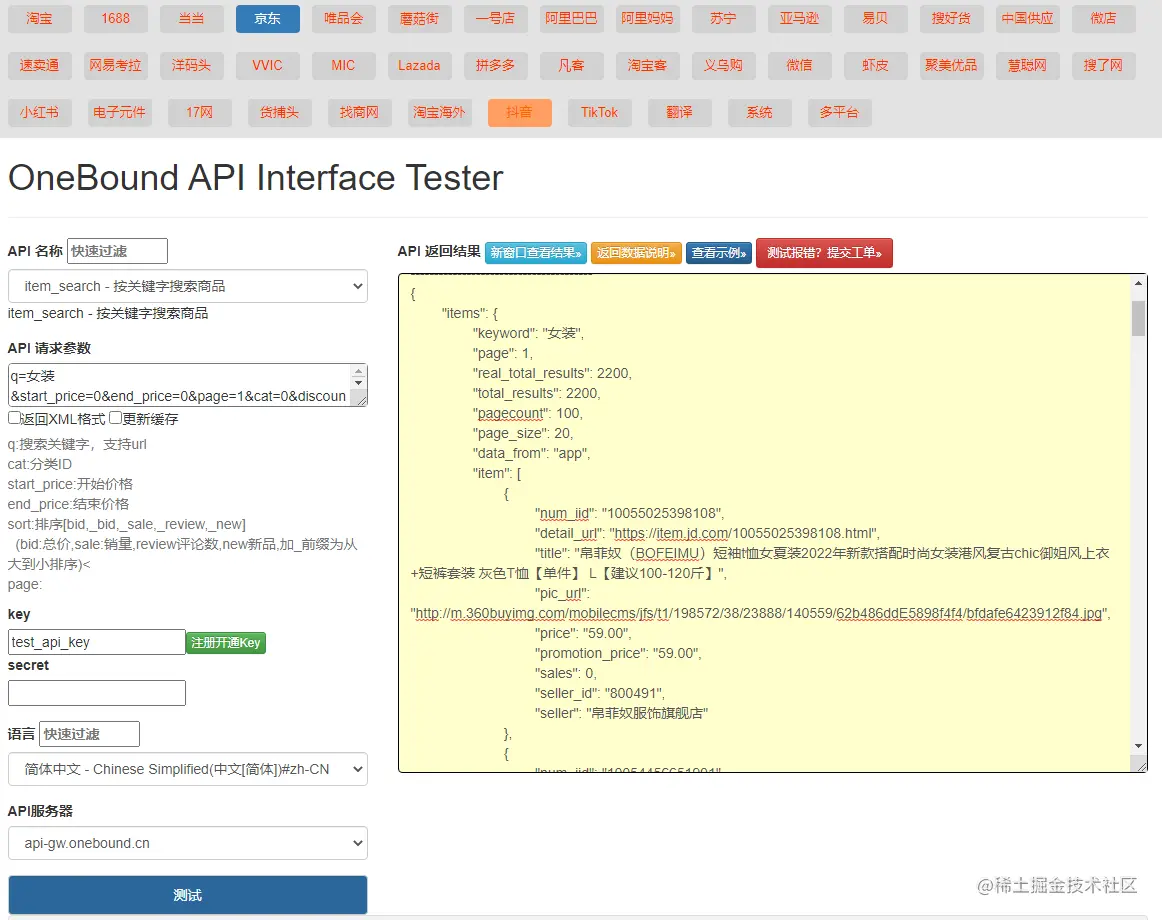Click the request parameters scroll-up arrow
1162x920 pixels.
click(x=359, y=371)
